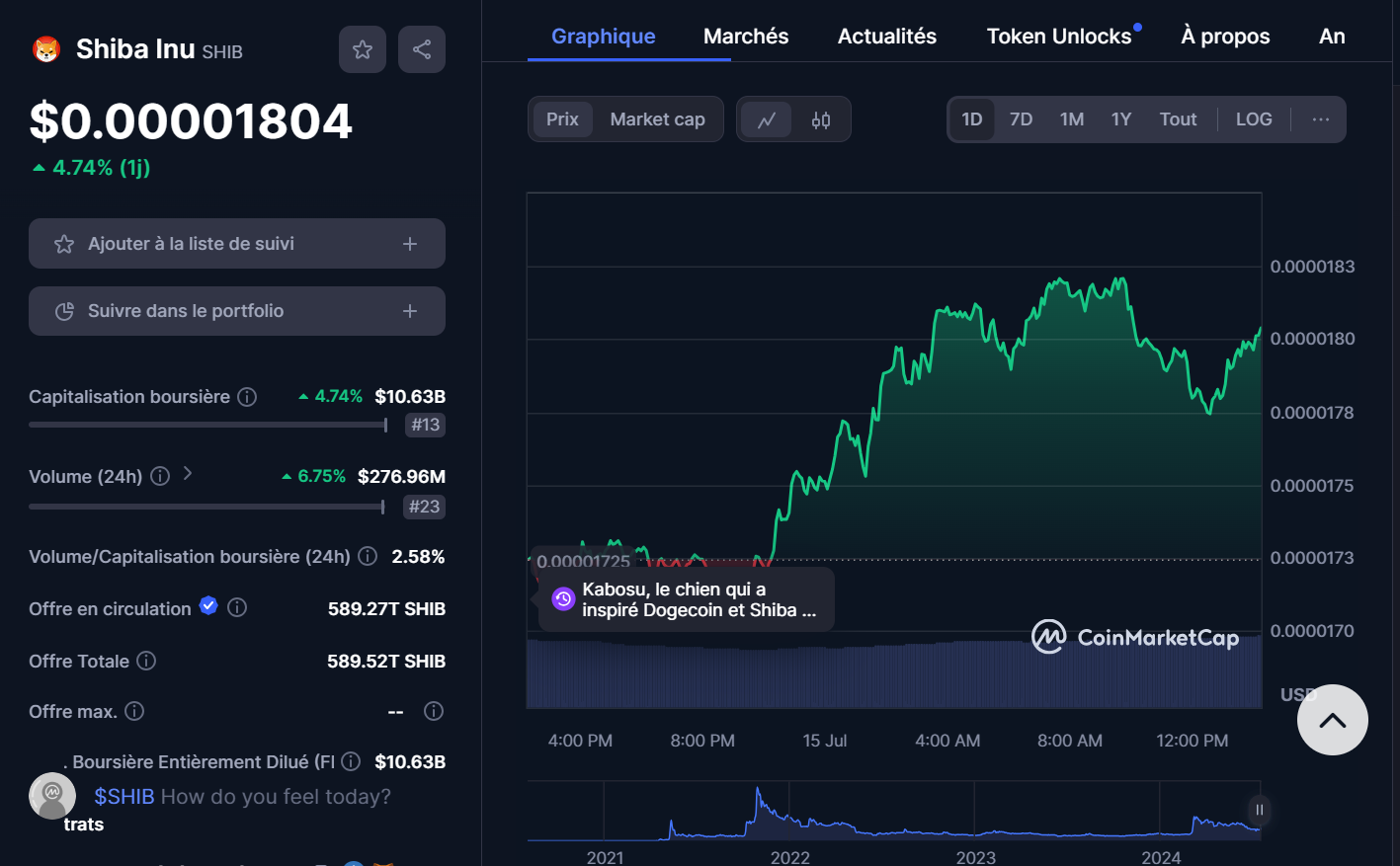Click info icon right of Offre max. value
Image resolution: width=1400 pixels, height=866 pixels.
(434, 711)
